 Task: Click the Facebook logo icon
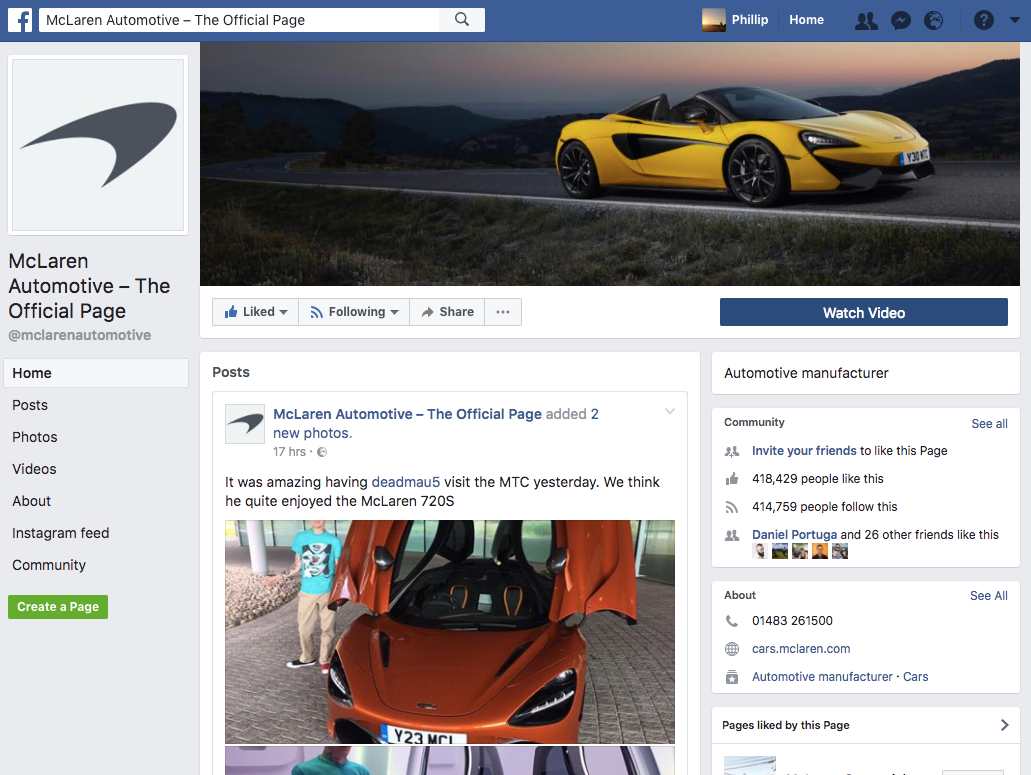pyautogui.click(x=20, y=20)
